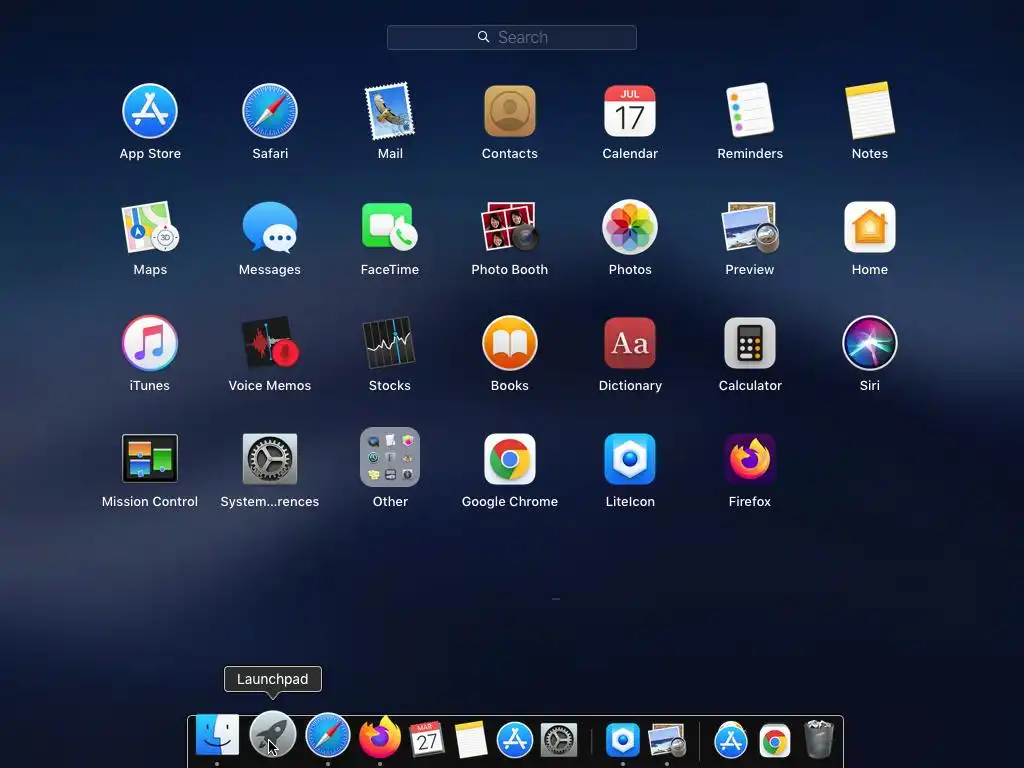
Task: Click the Launchpad rocket icon in the Dock
Action: click(272, 734)
